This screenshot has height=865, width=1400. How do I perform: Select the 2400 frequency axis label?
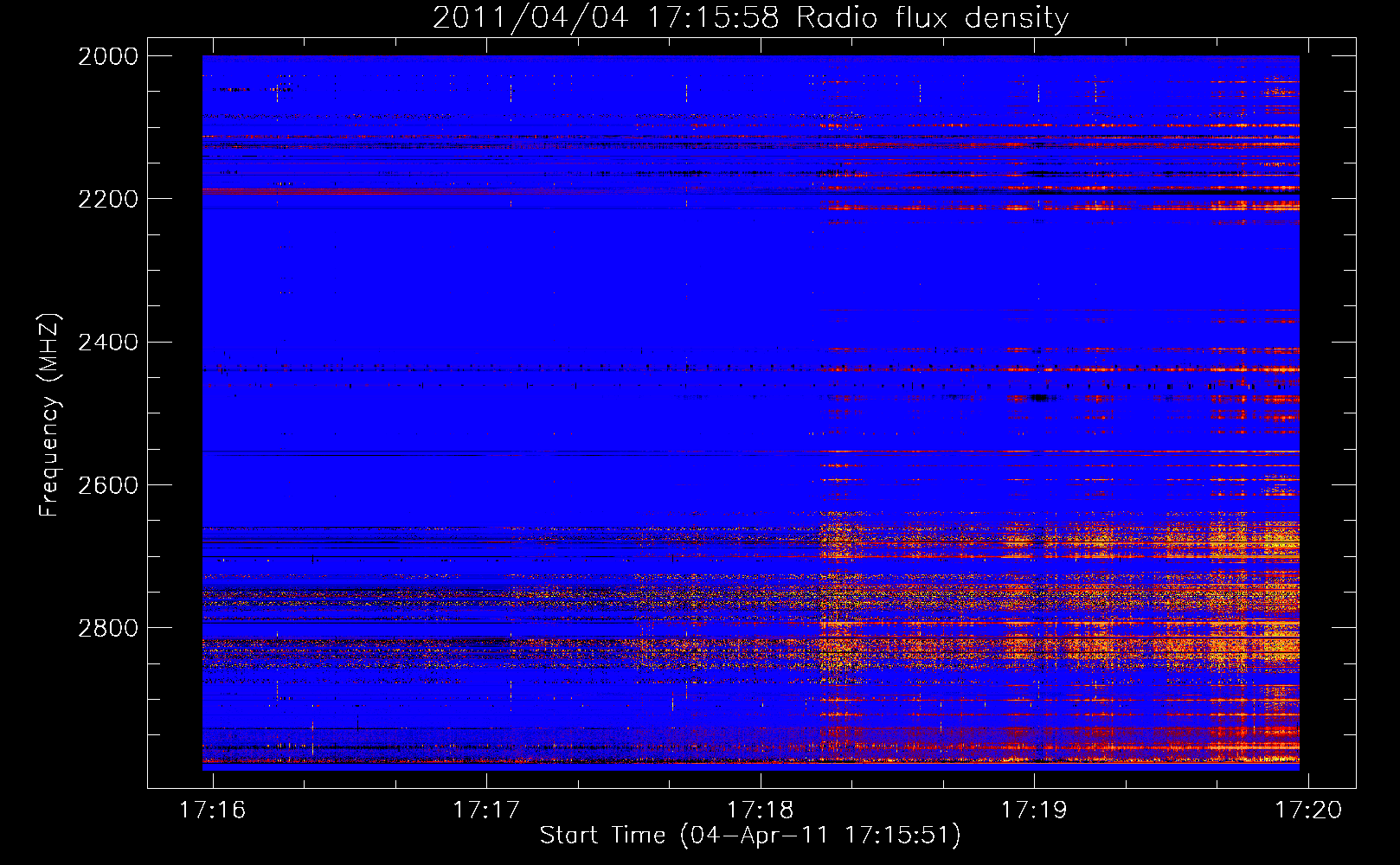point(108,343)
